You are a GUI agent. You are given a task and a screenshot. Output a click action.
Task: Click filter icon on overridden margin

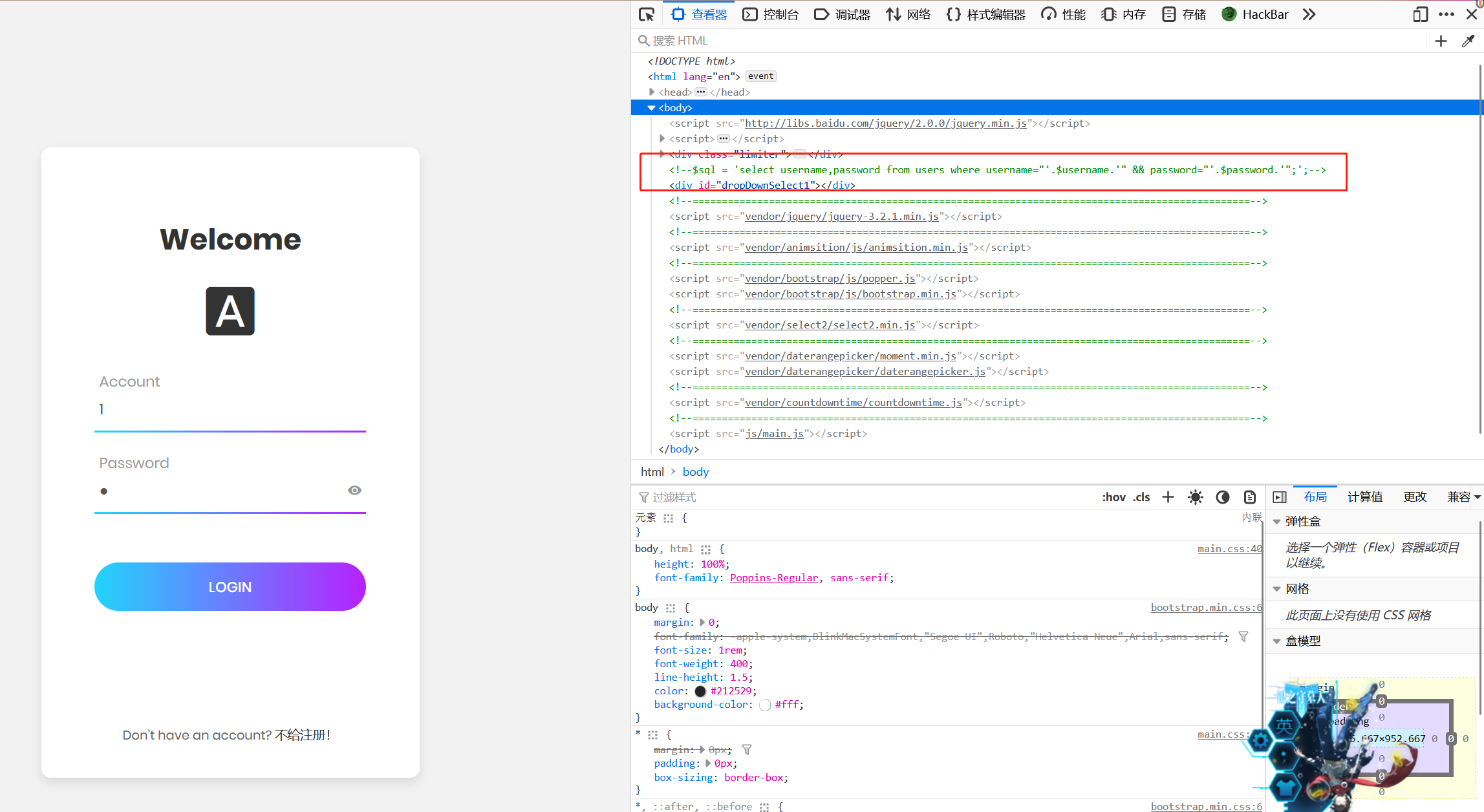747,750
